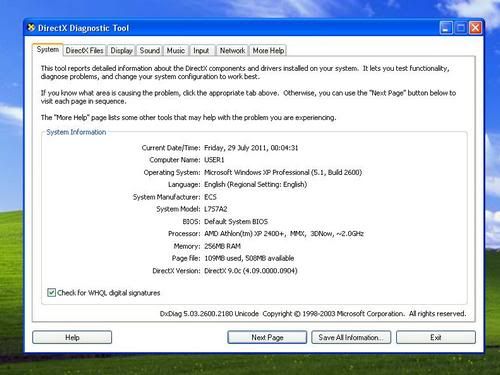Click the system model value L7S7A2

(x=216, y=209)
